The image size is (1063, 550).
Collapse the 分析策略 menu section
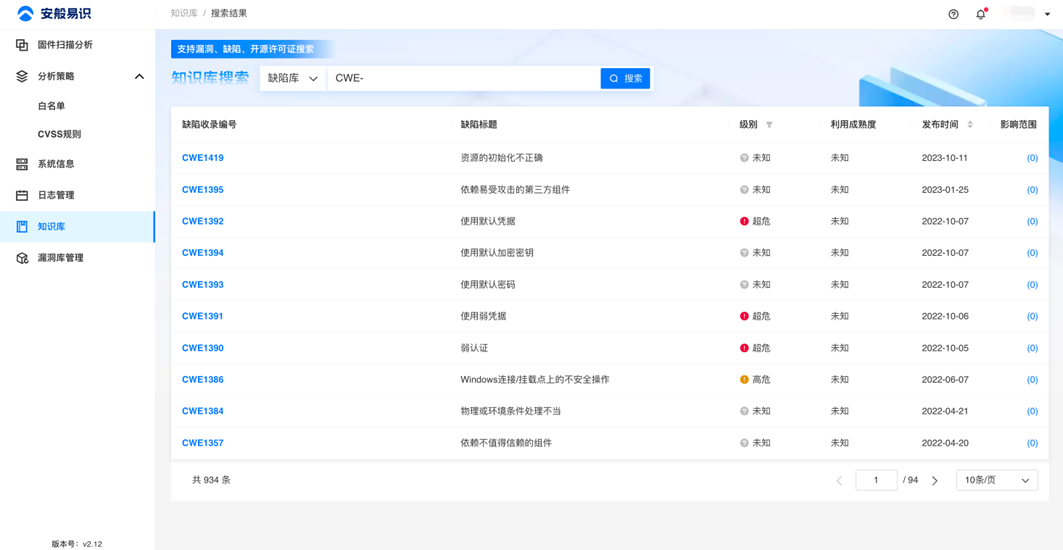click(139, 76)
